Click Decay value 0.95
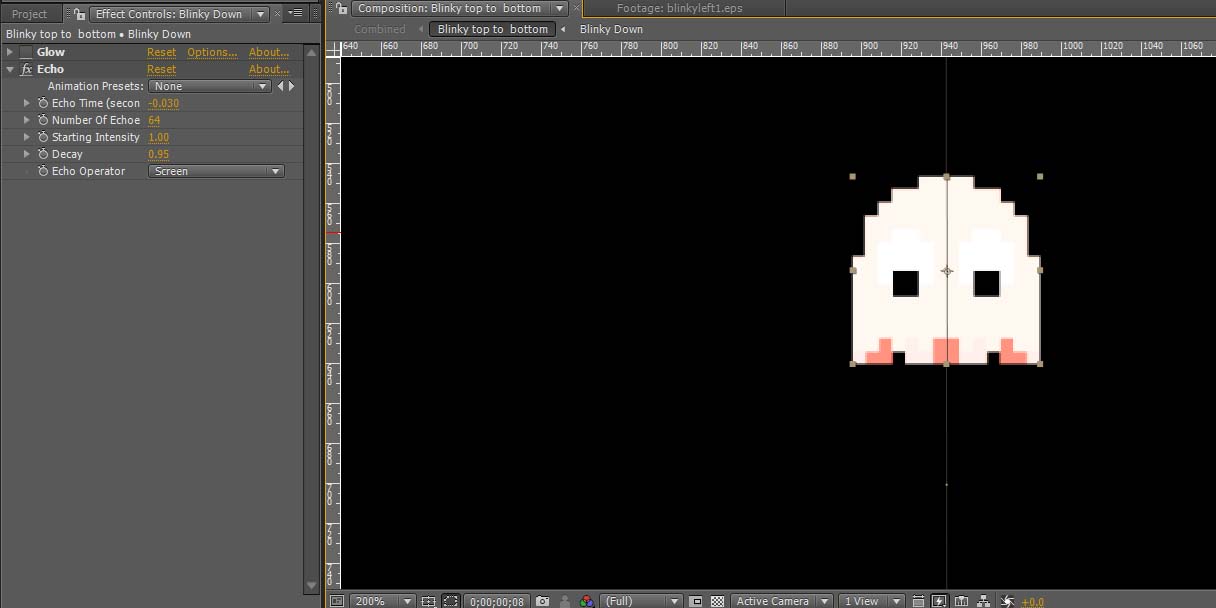This screenshot has width=1216, height=608. pyautogui.click(x=158, y=154)
